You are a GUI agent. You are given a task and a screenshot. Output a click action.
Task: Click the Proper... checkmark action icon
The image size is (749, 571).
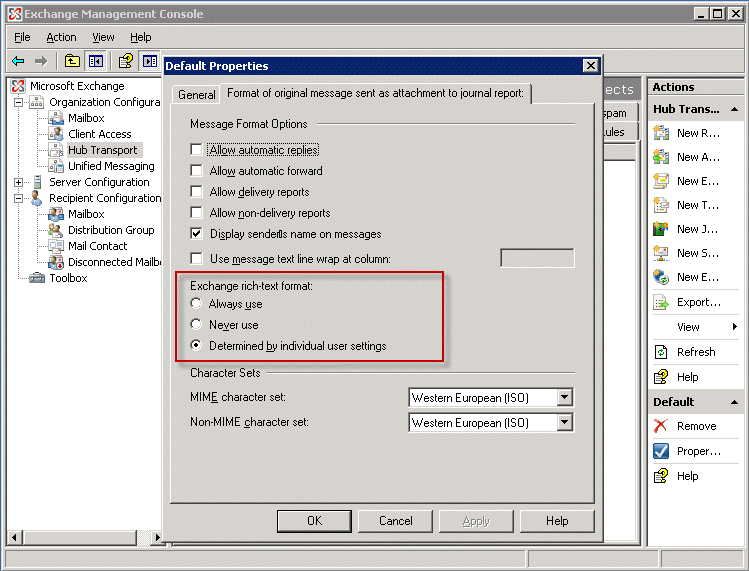coord(661,451)
